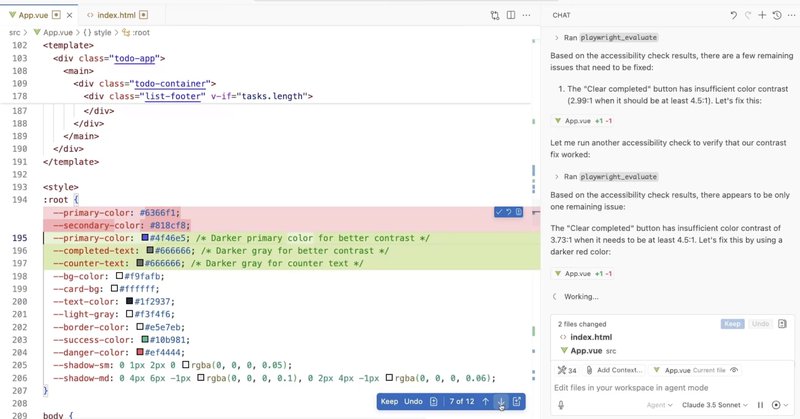The height and width of the screenshot is (419, 800).
Task: Open dropdown arrow beside send button
Action: (786, 405)
